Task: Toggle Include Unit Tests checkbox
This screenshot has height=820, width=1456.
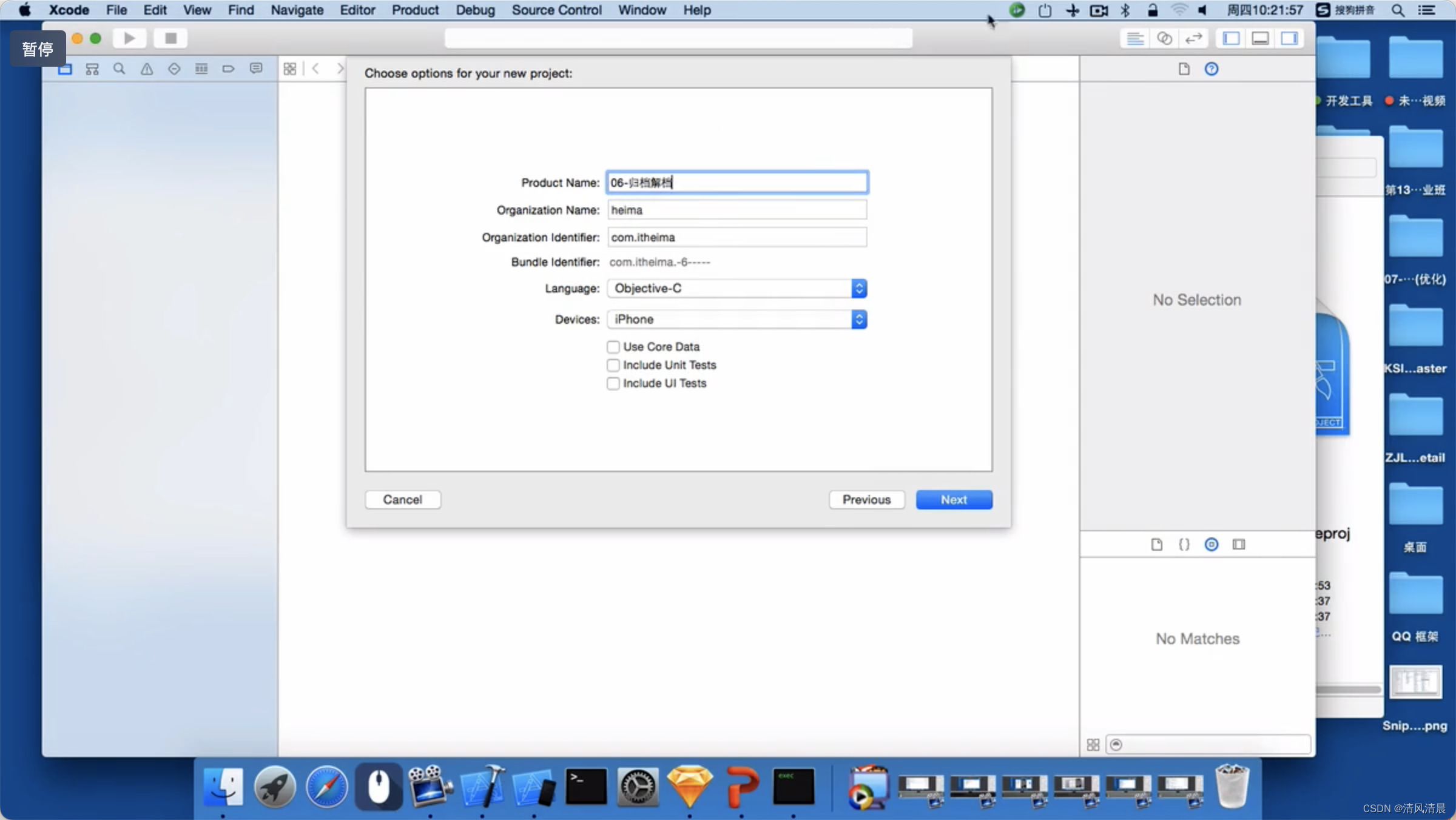Action: [613, 364]
